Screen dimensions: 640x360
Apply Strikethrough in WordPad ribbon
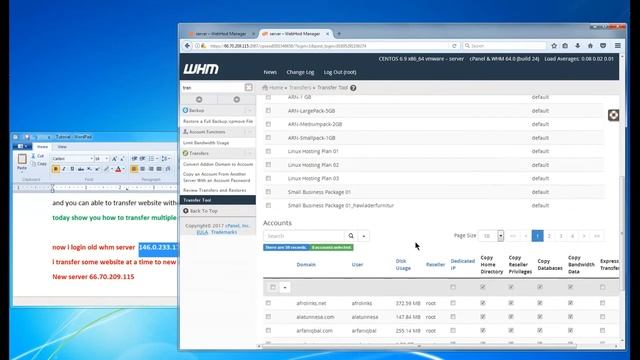coord(81,169)
